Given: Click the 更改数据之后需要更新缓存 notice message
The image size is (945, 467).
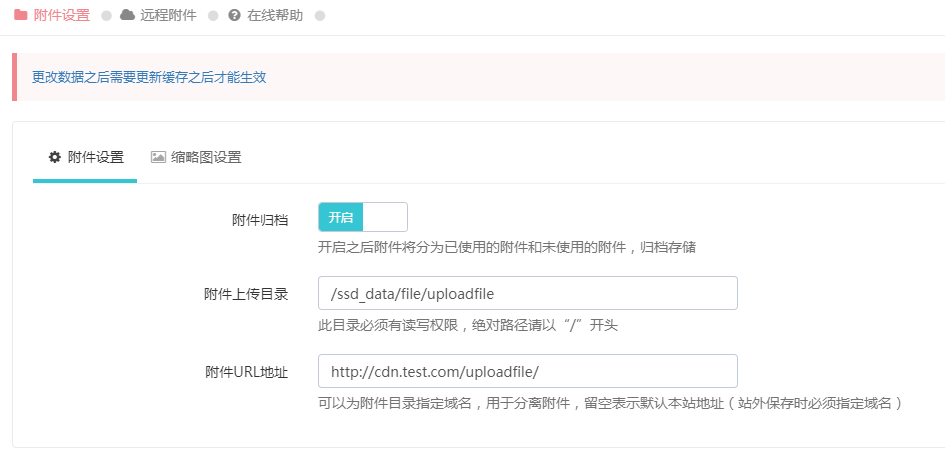Looking at the screenshot, I should pyautogui.click(x=149, y=77).
